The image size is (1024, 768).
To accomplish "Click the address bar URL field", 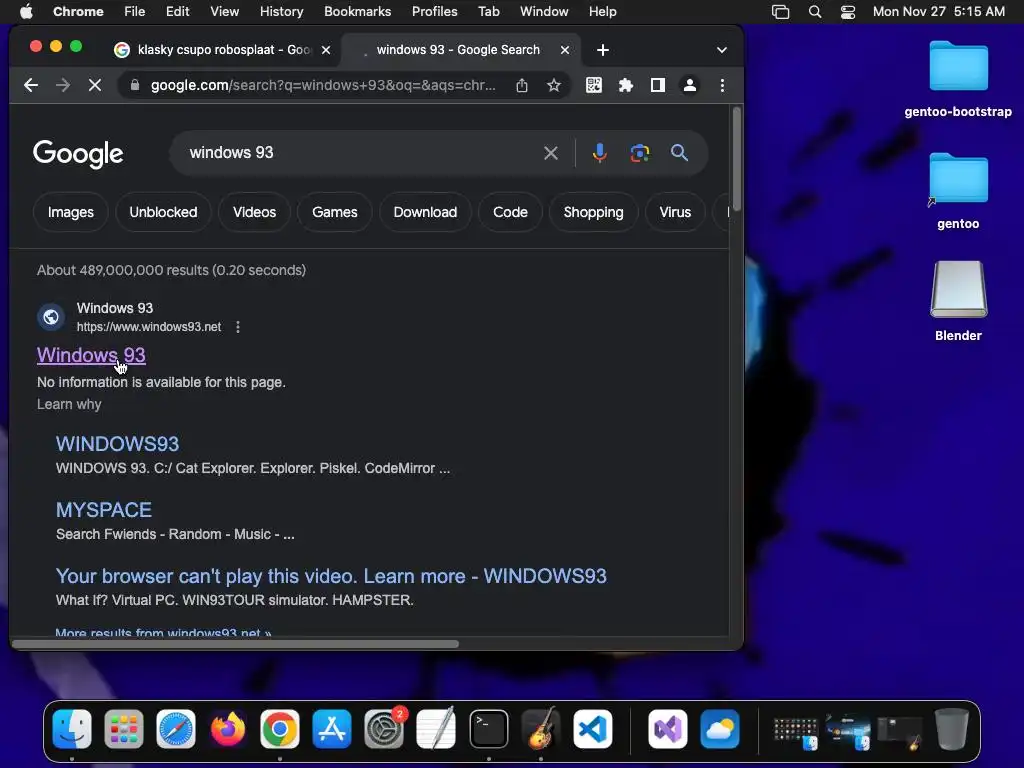I will click(323, 85).
